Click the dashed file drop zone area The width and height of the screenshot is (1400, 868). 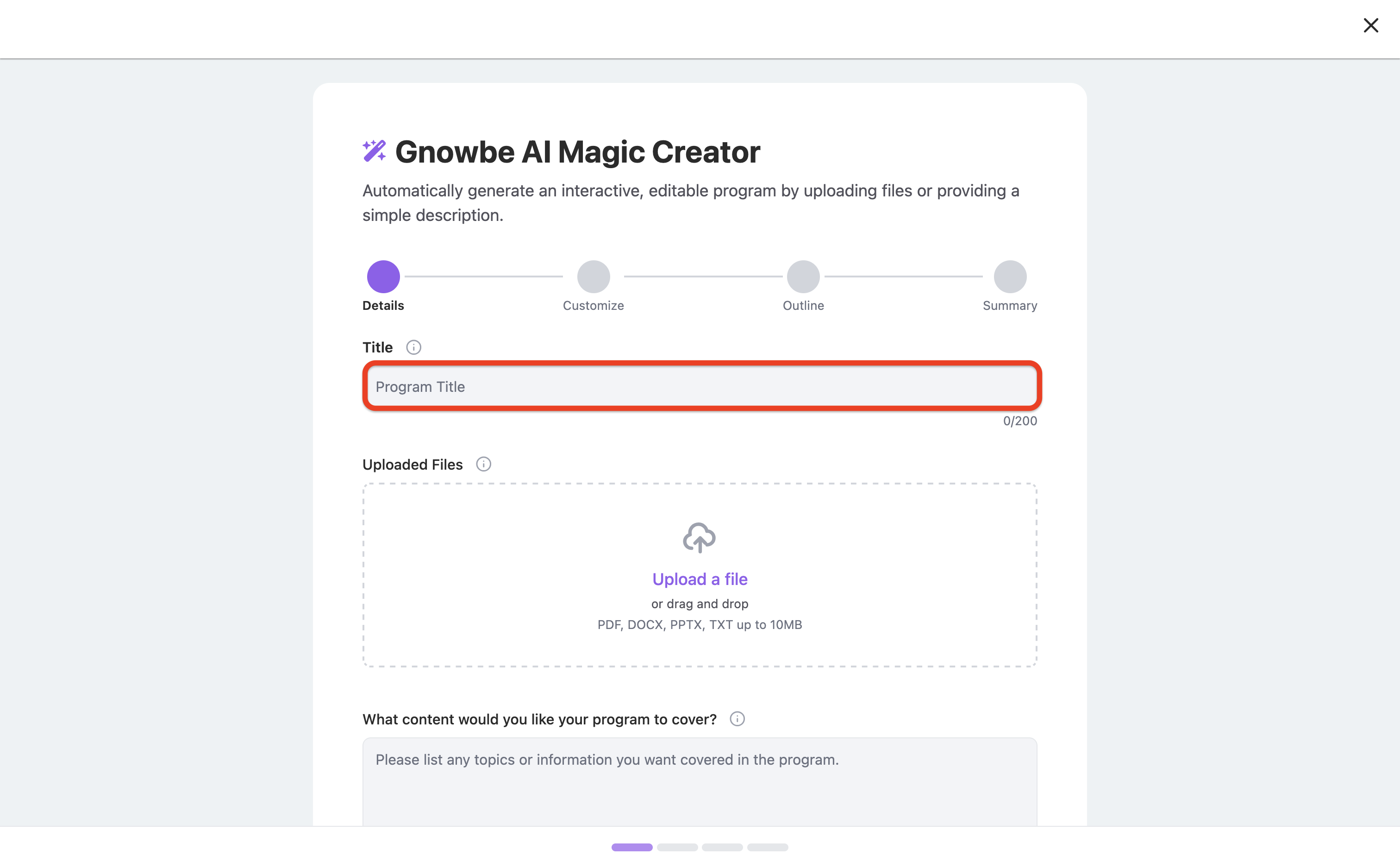(x=700, y=575)
